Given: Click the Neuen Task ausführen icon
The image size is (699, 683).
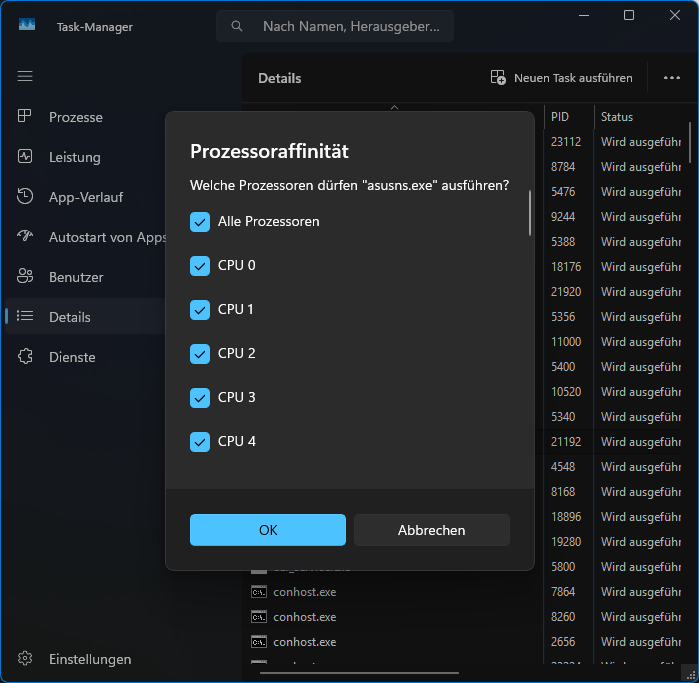Looking at the screenshot, I should click(498, 78).
